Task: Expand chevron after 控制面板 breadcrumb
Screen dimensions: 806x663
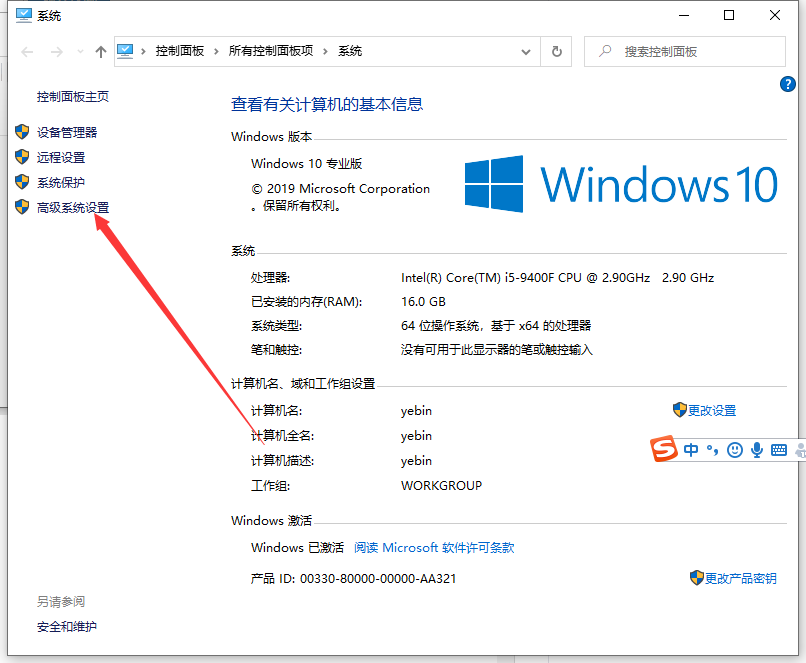Action: (216, 51)
